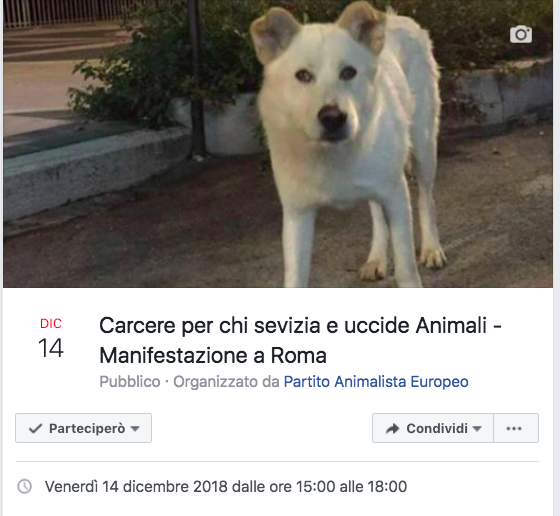560x516 pixels.
Task: Click the 'Manifestazione a Roma' title line
Action: [213, 356]
